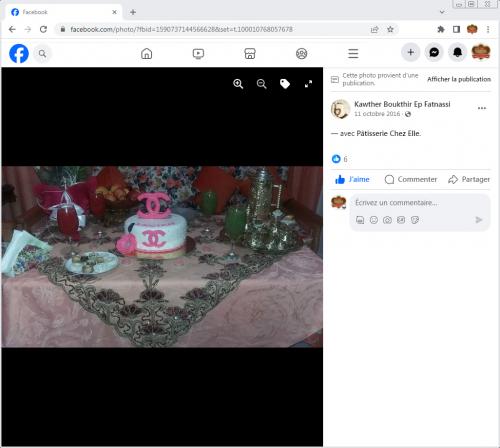The height and width of the screenshot is (448, 500).
Task: Open Kawther Boukthir Ep Fatnassi profile
Action: click(402, 104)
